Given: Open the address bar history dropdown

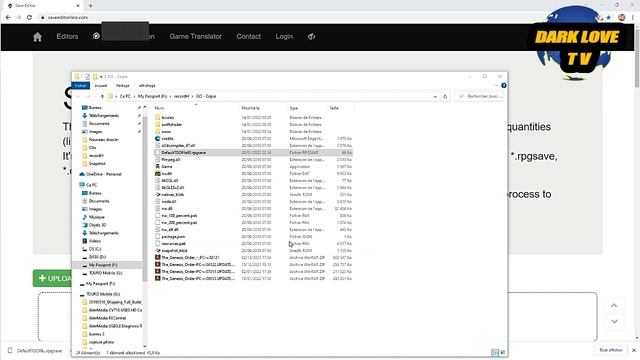Looking at the screenshot, I should tap(435, 97).
